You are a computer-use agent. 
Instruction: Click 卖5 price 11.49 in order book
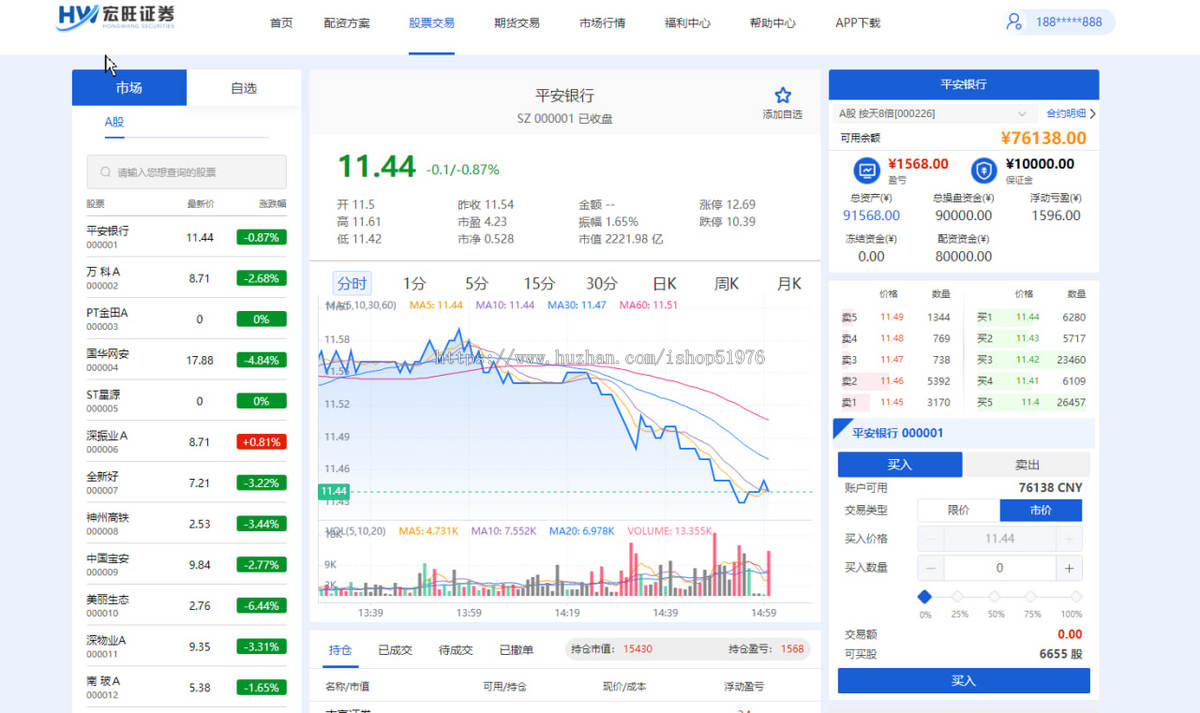pyautogui.click(x=892, y=317)
